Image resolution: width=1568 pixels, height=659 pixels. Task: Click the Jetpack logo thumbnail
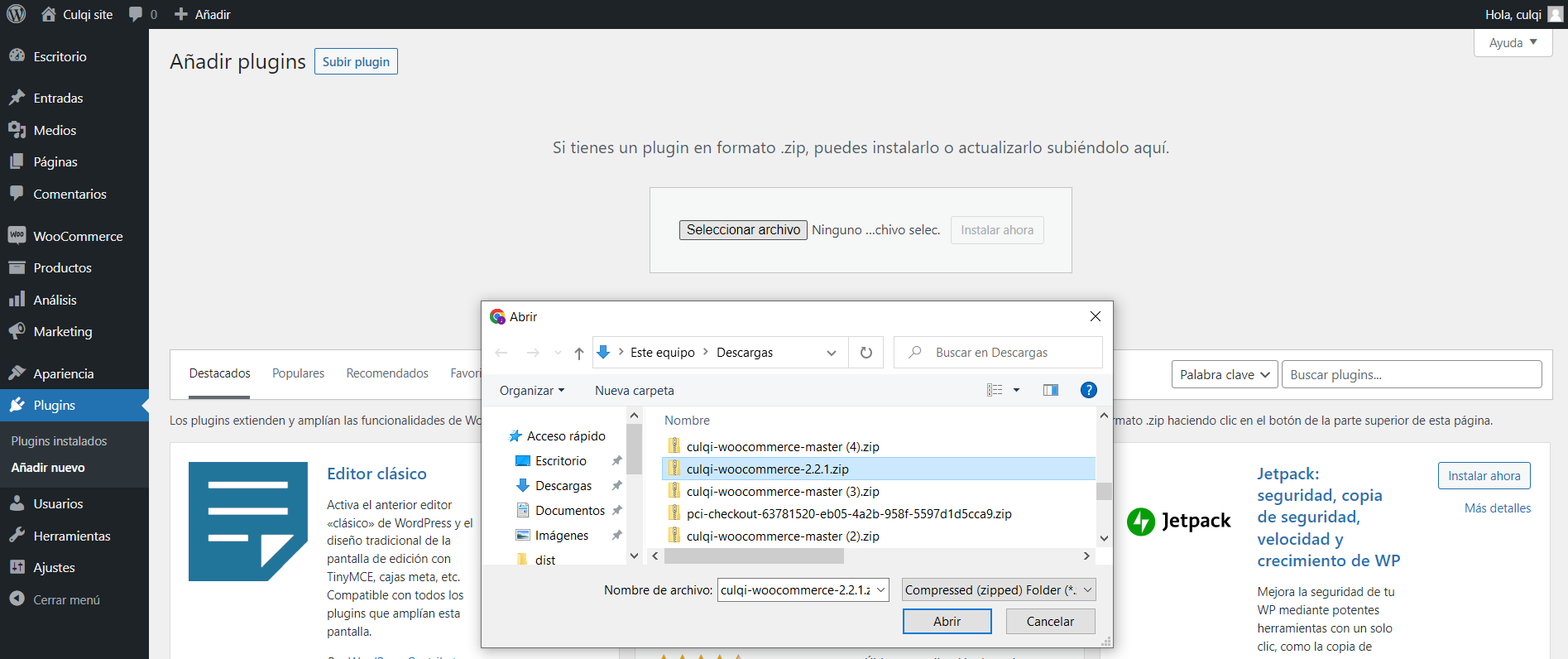(x=1178, y=521)
